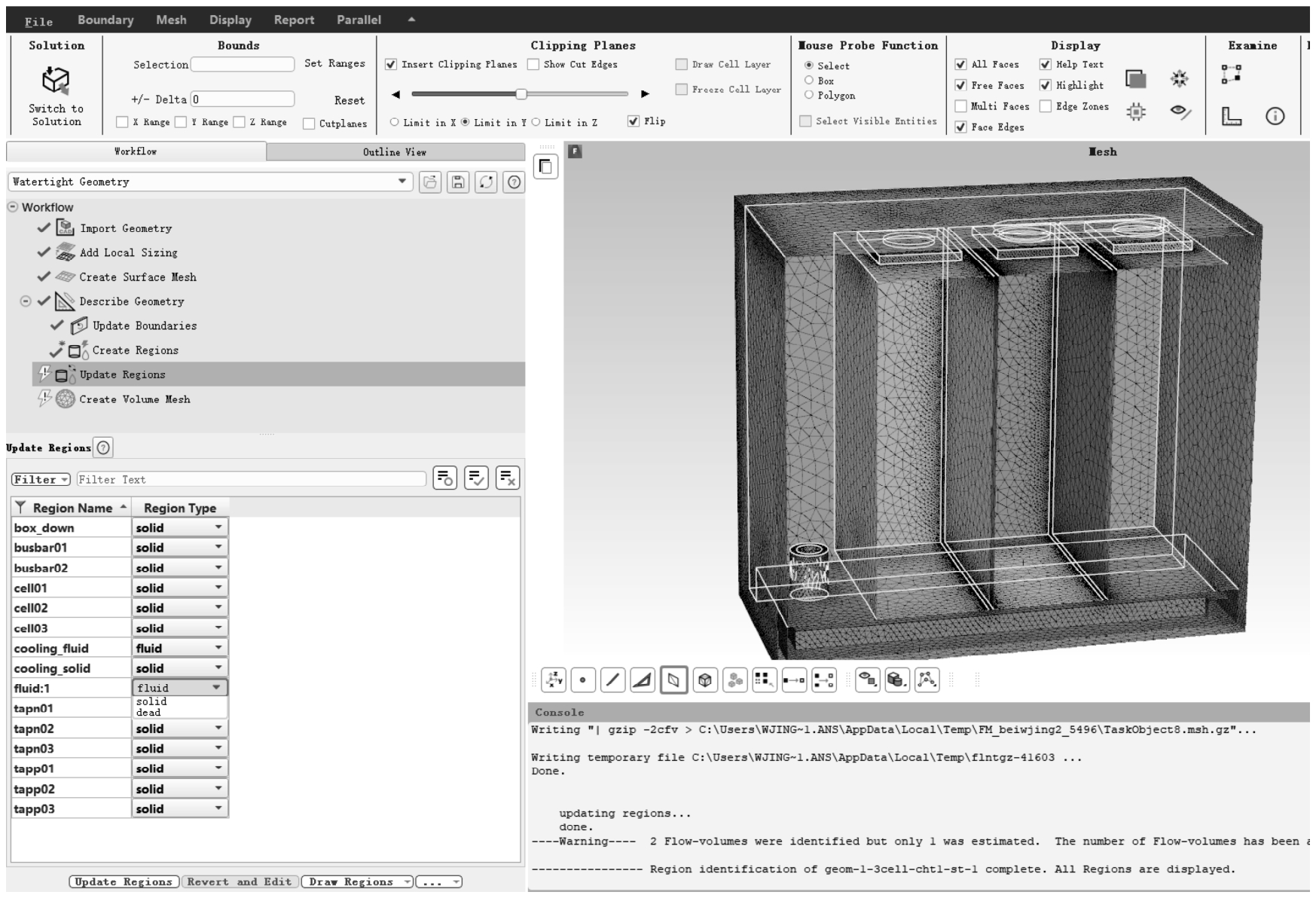Click the reset workflow refresh icon
The width and height of the screenshot is (1316, 898).
[x=486, y=182]
